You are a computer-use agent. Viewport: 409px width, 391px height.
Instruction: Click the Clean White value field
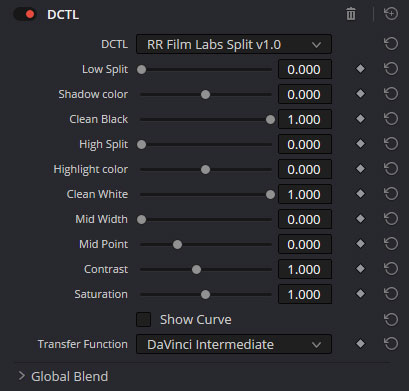point(305,194)
